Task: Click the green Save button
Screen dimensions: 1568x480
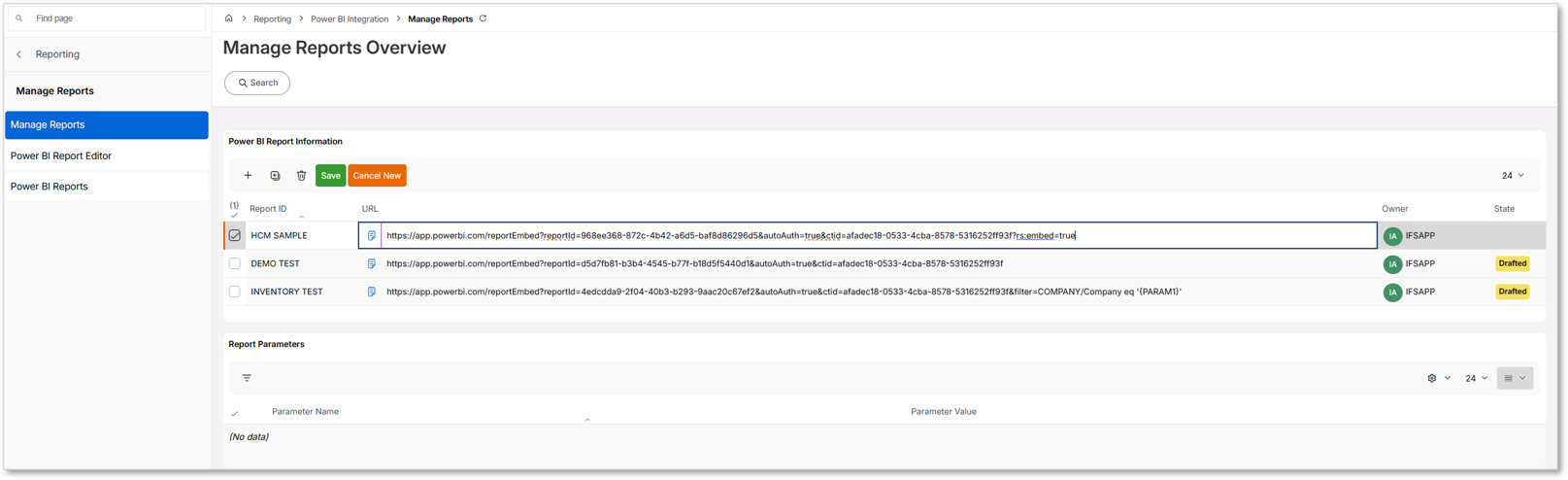Action: coord(330,176)
